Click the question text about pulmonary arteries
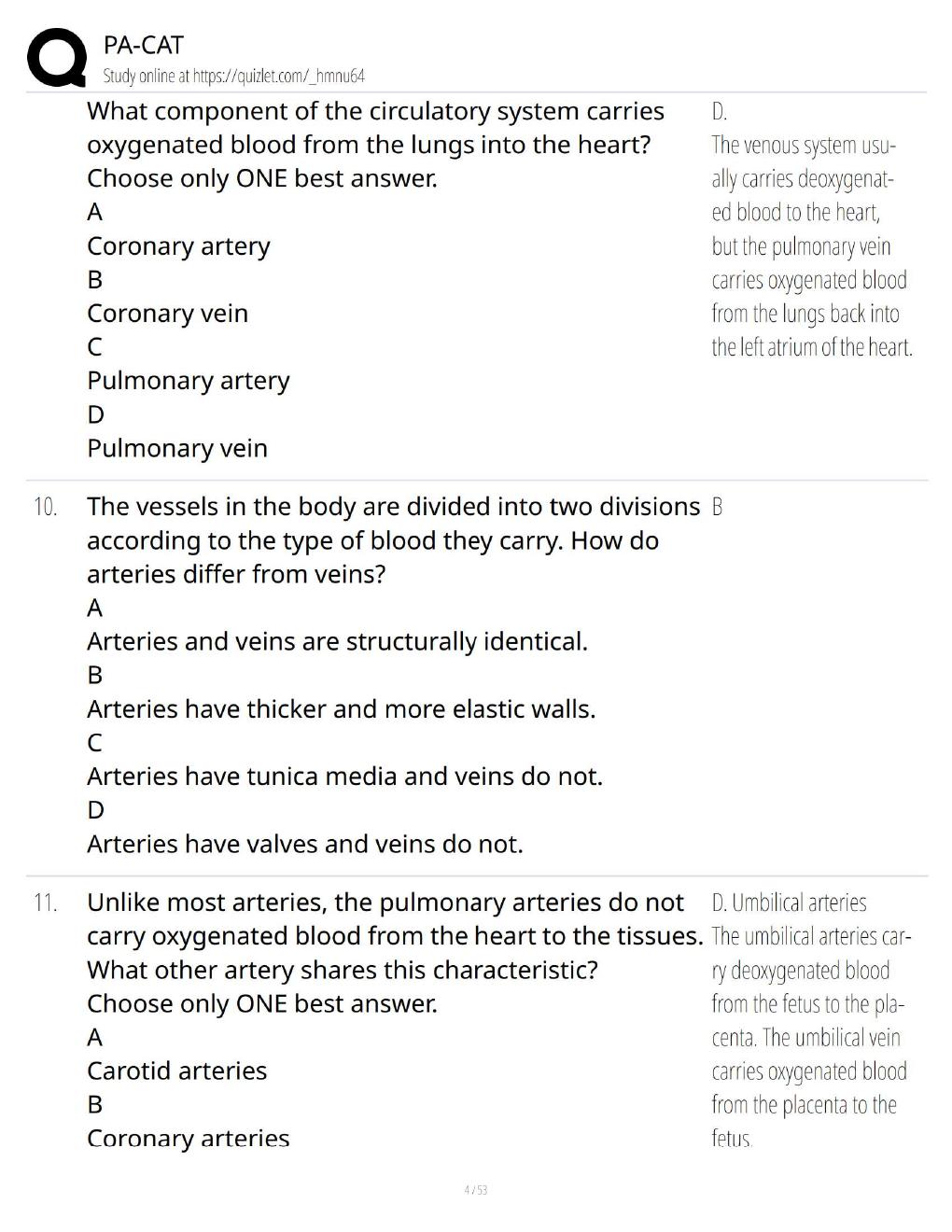Image resolution: width=952 pixels, height=1232 pixels. coord(395,953)
